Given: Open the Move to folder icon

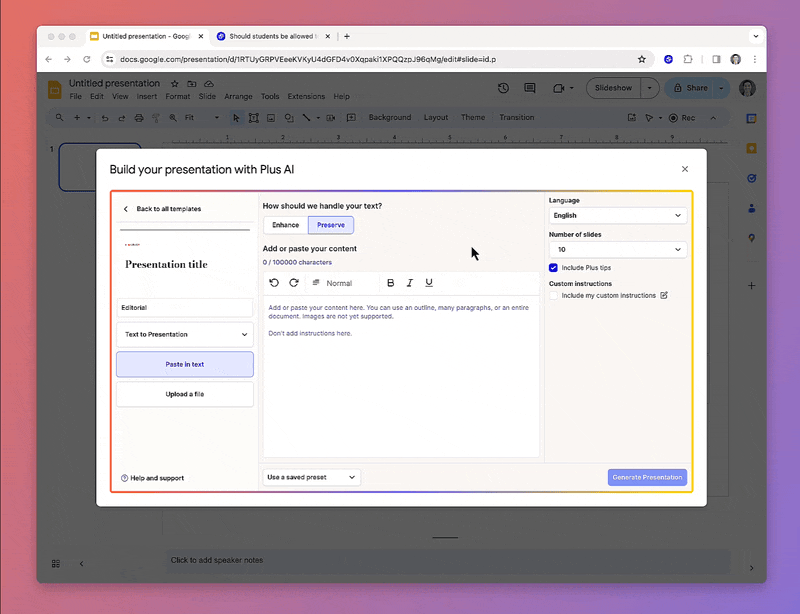Looking at the screenshot, I should pos(191,83).
